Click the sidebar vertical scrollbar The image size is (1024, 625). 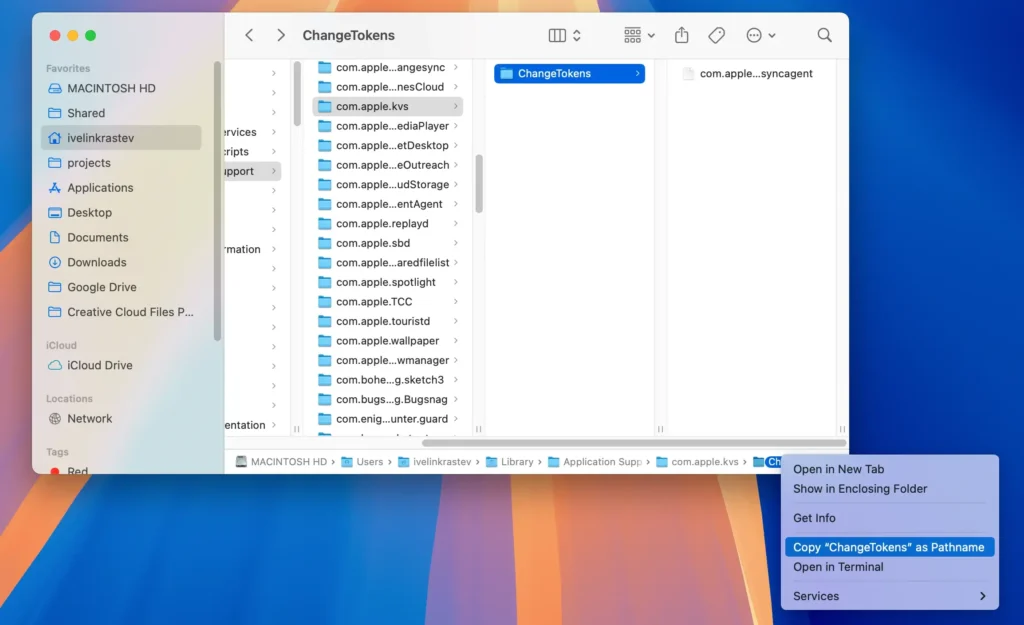click(x=217, y=201)
